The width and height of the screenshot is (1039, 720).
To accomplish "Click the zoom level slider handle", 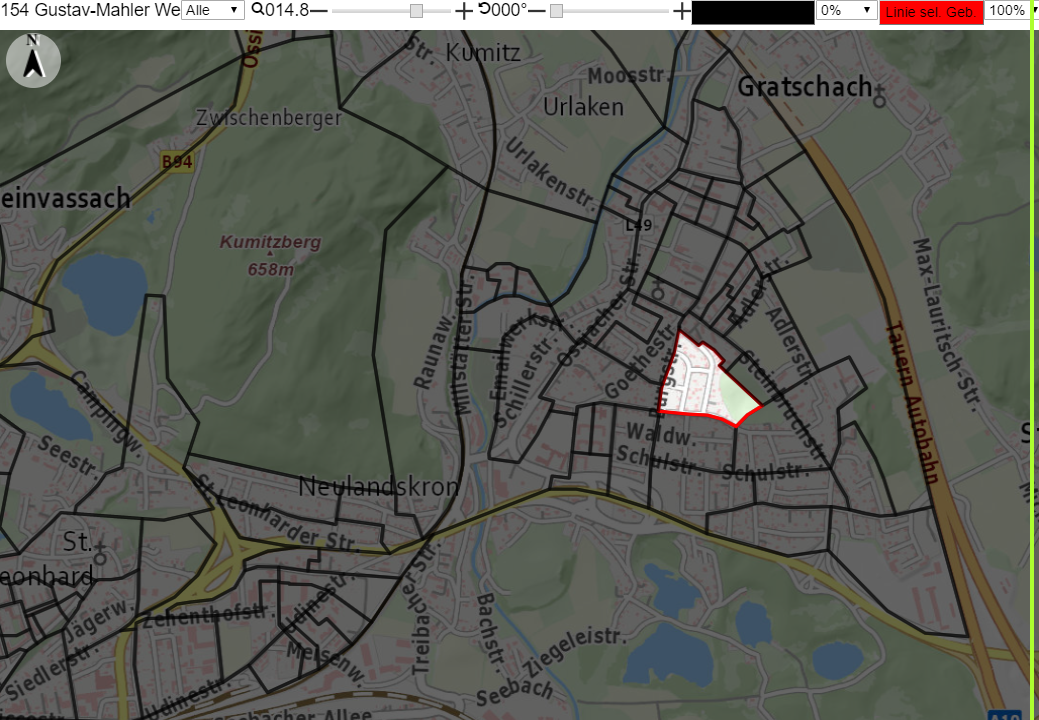I will 416,11.
